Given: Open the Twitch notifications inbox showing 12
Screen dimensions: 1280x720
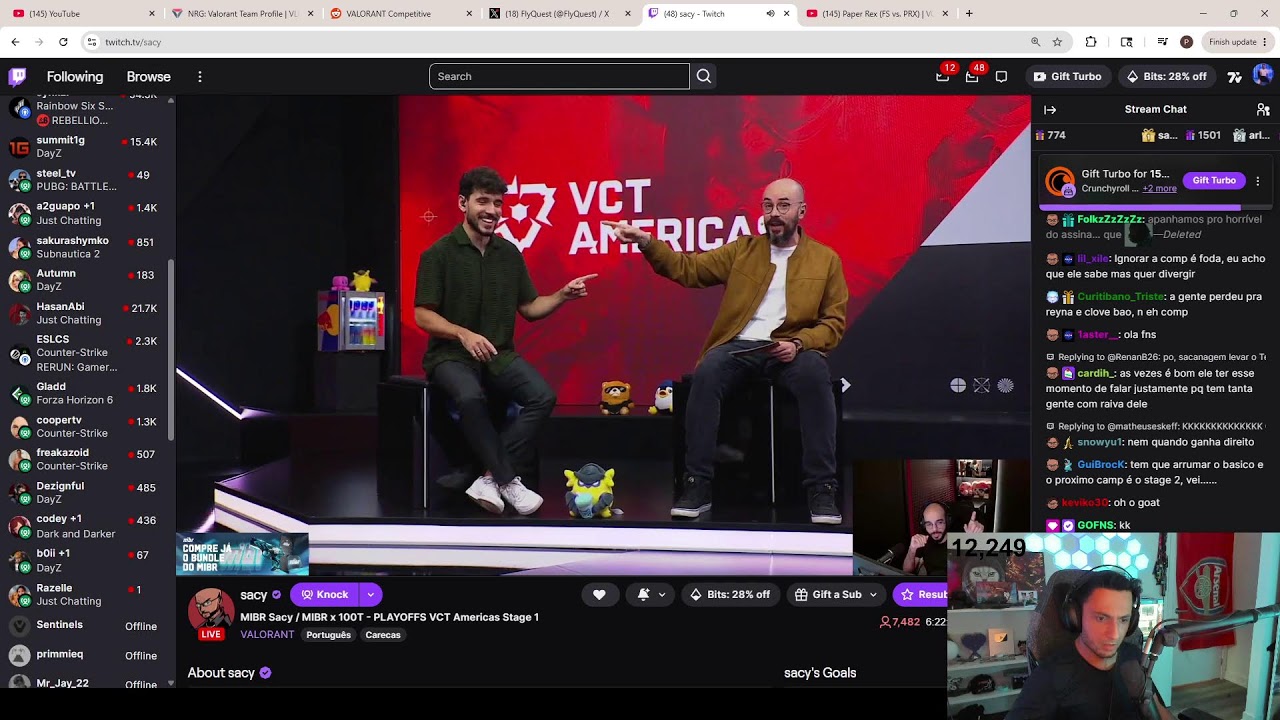Looking at the screenshot, I should [943, 76].
